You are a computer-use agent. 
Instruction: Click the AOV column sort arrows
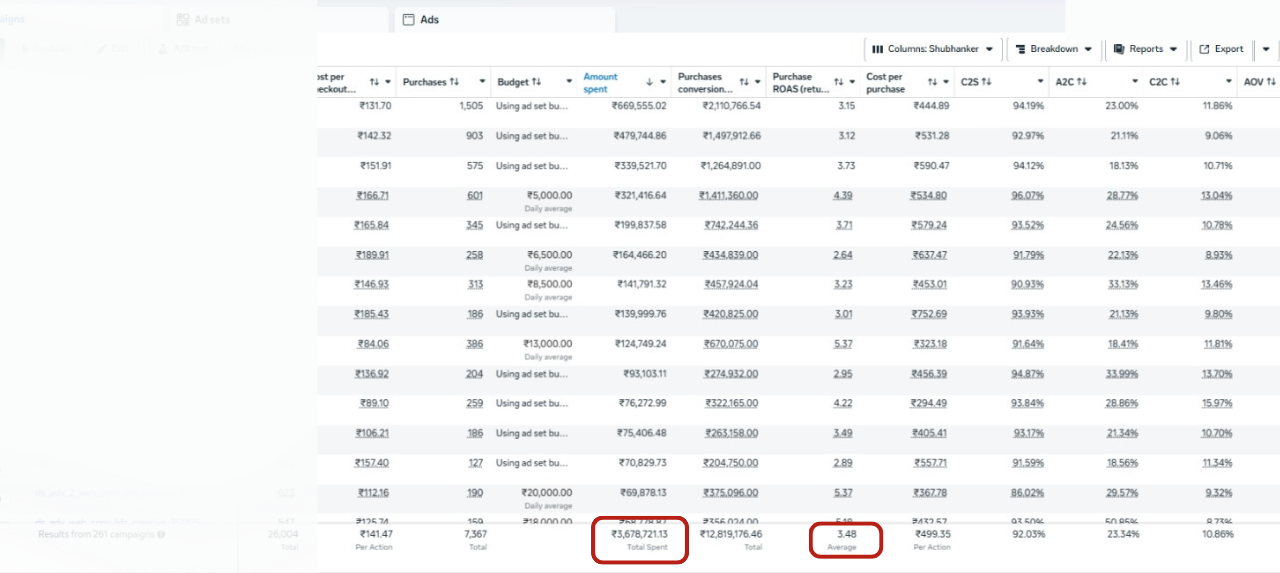tap(1273, 82)
